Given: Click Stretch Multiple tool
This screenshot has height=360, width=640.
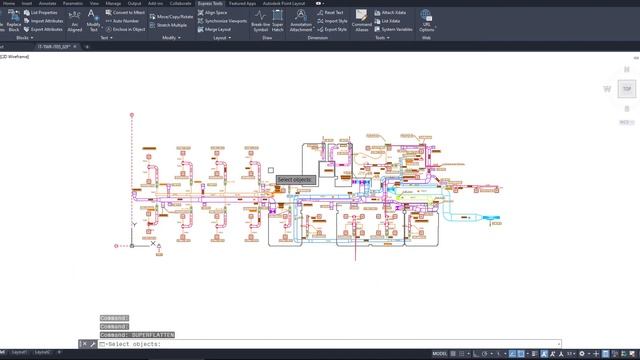Looking at the screenshot, I should tap(168, 25).
